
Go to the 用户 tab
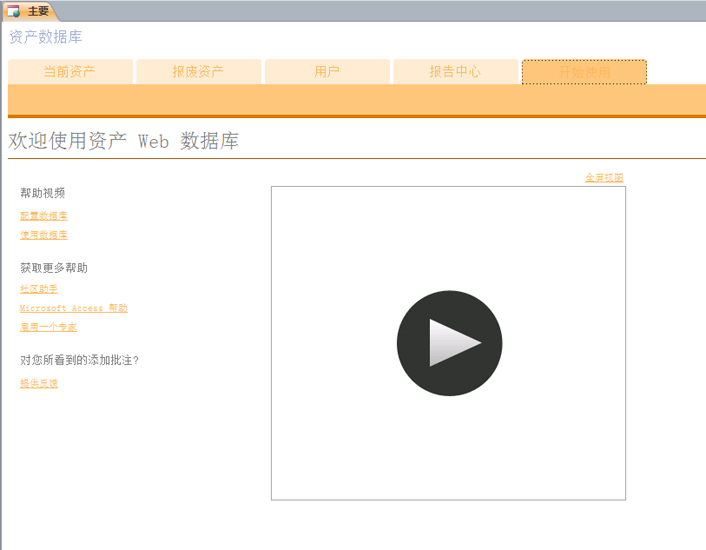327,72
